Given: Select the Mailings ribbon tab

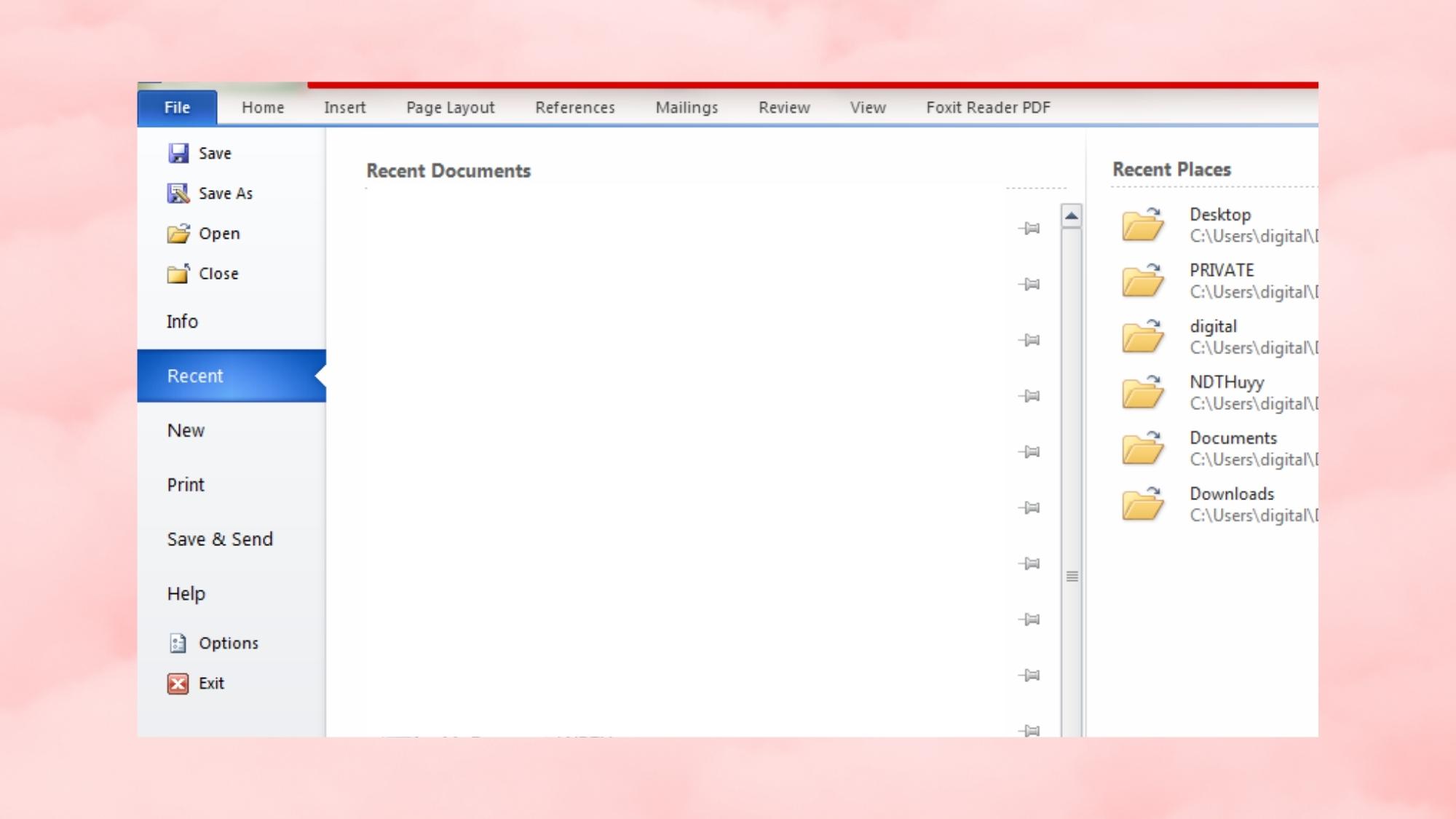Looking at the screenshot, I should pos(686,107).
